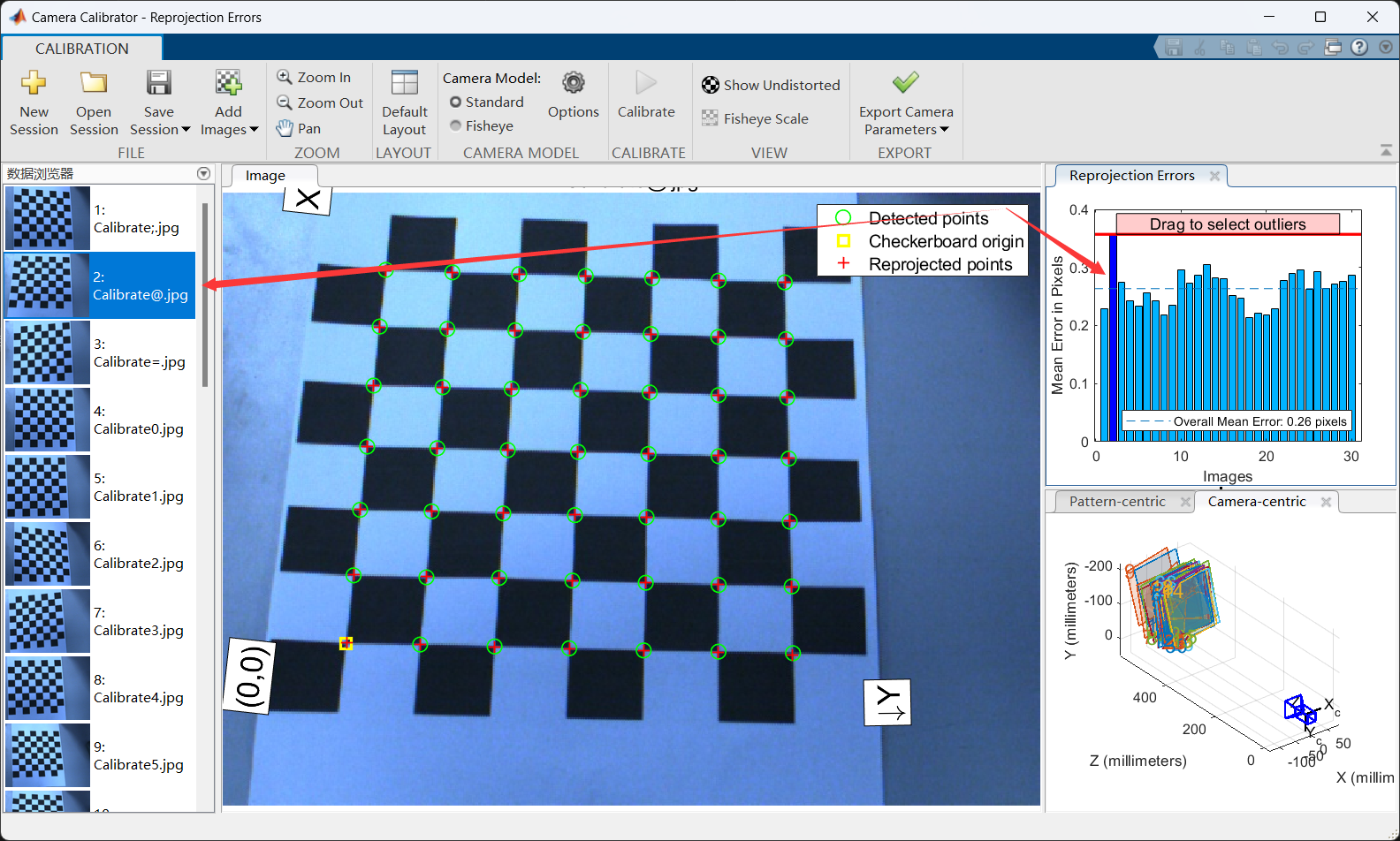Select image 7 Calibrate3.jpg
Screen dimensions: 1400x841
pyautogui.click(x=100, y=621)
